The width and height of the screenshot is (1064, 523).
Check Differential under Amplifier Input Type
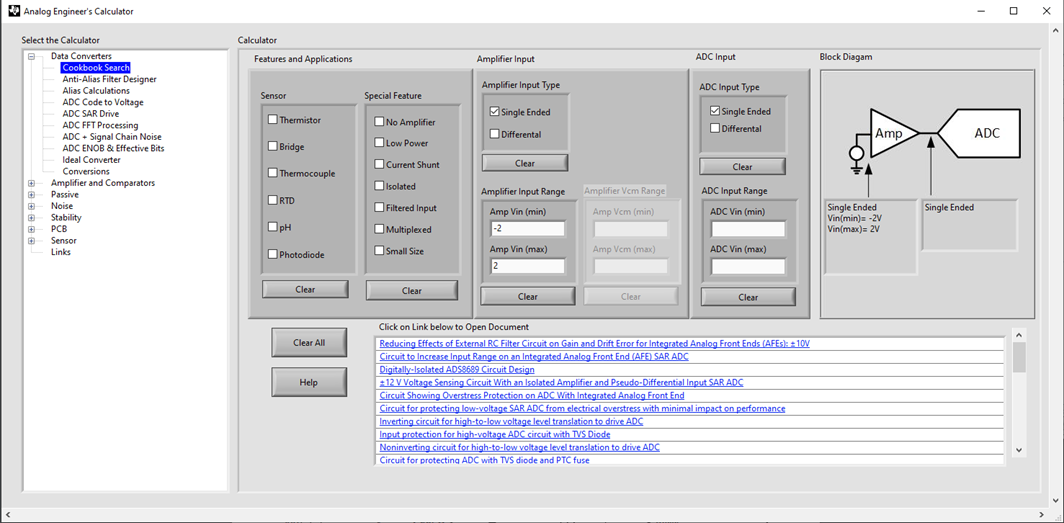point(495,134)
